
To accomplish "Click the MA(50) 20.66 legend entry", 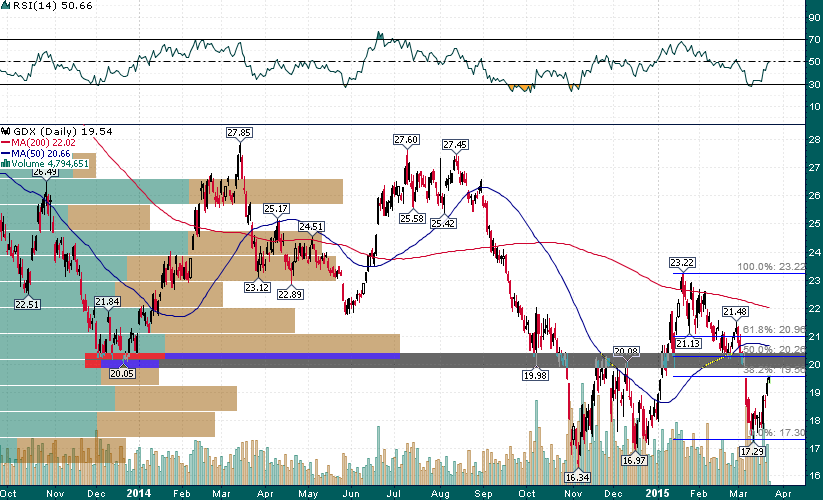I will [x=36, y=154].
